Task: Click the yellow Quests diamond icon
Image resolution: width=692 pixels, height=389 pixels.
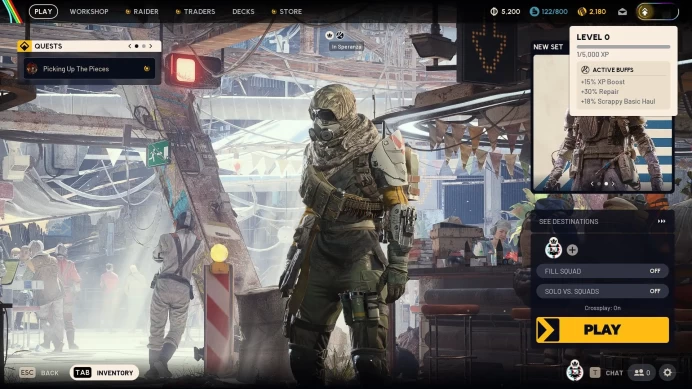Action: [24, 46]
